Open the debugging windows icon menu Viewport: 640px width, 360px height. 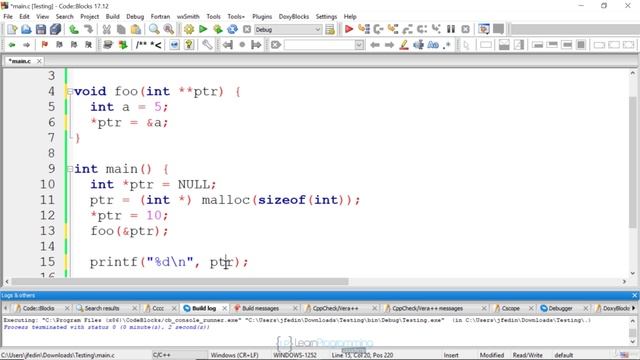[x=484, y=29]
